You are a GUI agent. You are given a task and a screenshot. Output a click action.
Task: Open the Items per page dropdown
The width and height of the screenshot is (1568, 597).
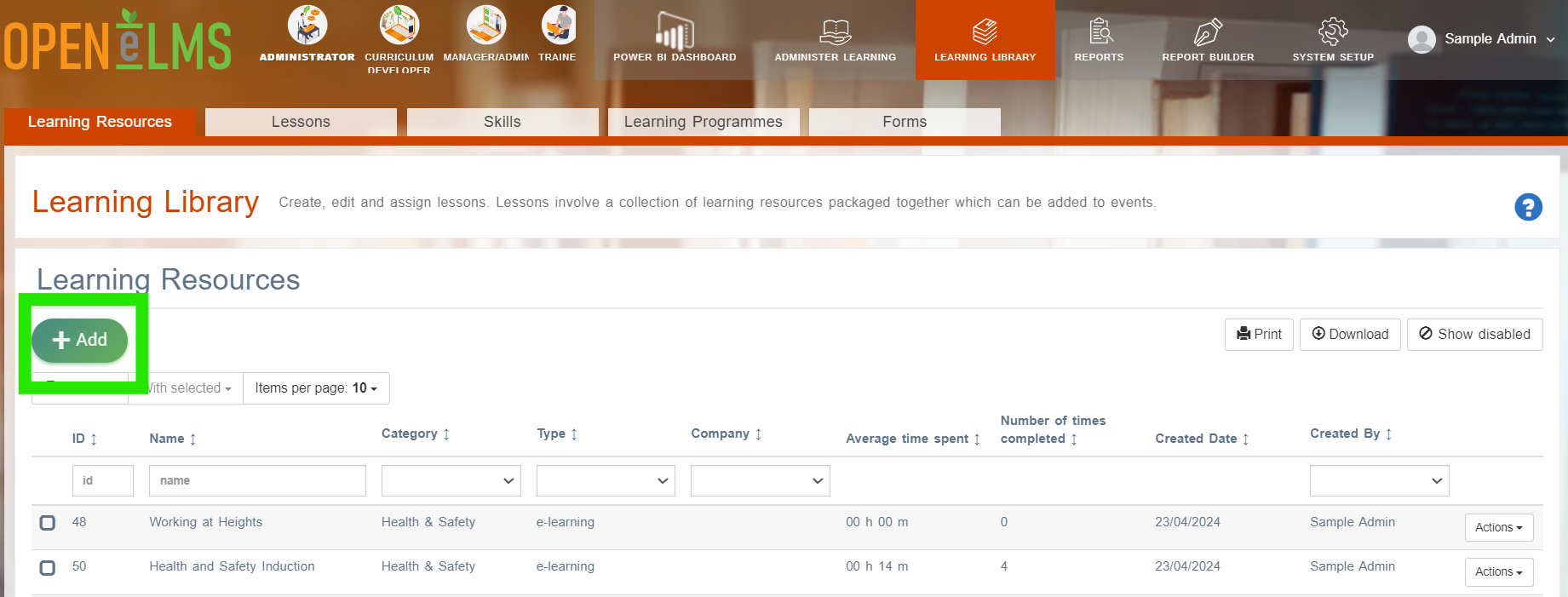[316, 388]
